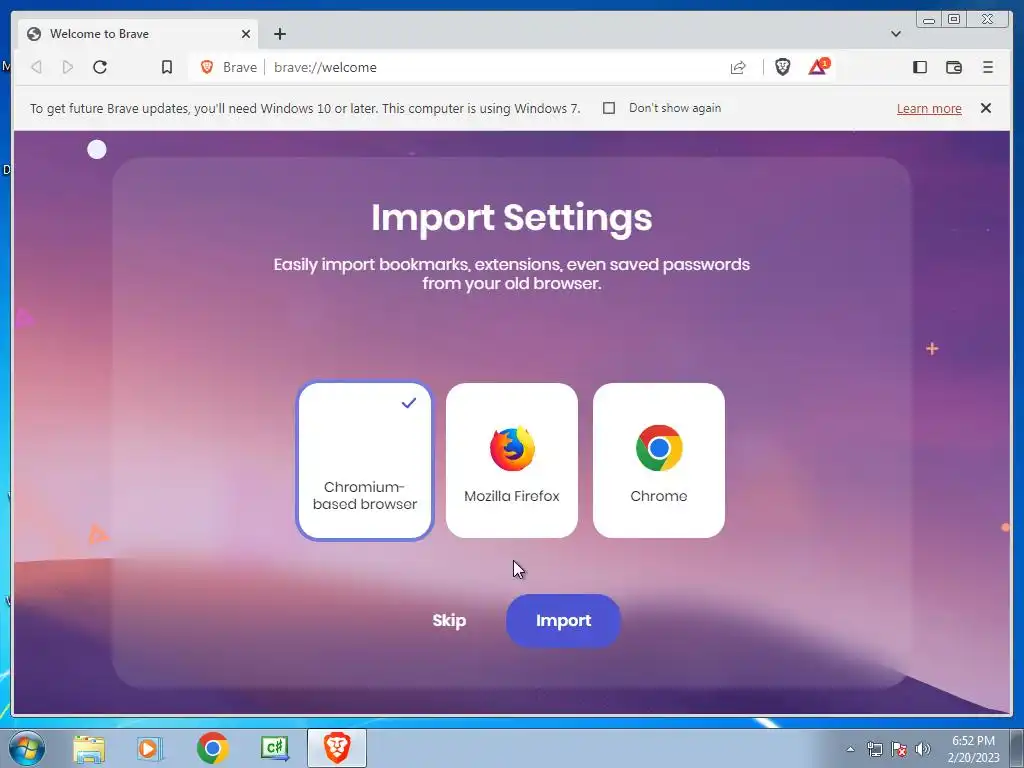Toggle the sidebar panel icon

click(x=920, y=67)
